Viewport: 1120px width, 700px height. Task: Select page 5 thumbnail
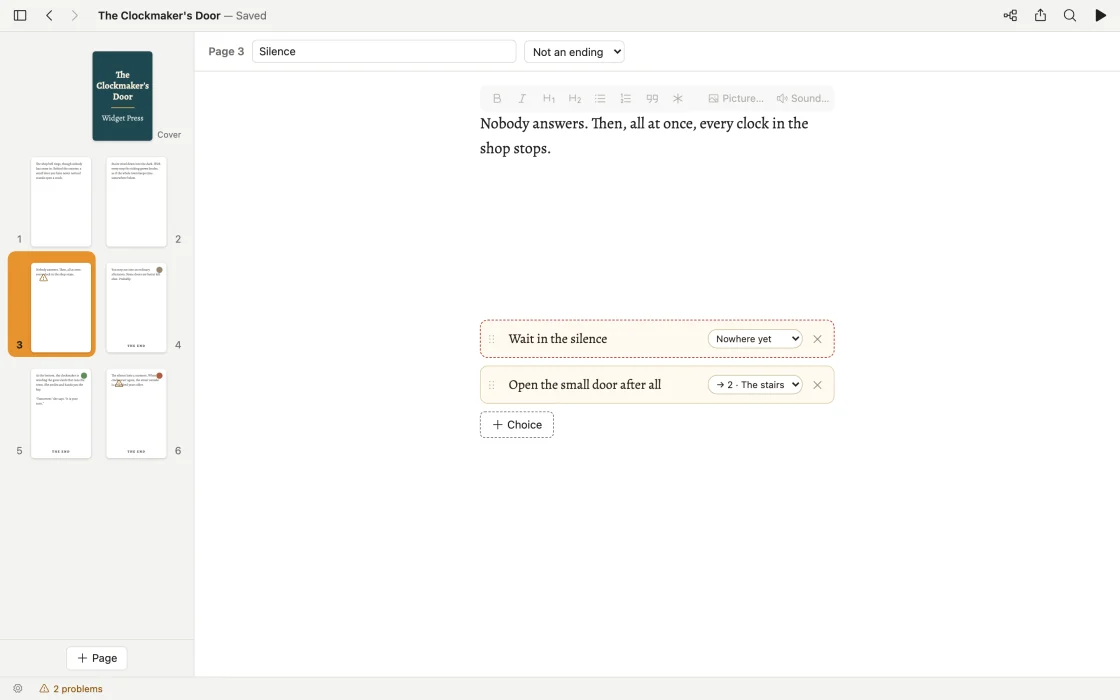coord(61,413)
